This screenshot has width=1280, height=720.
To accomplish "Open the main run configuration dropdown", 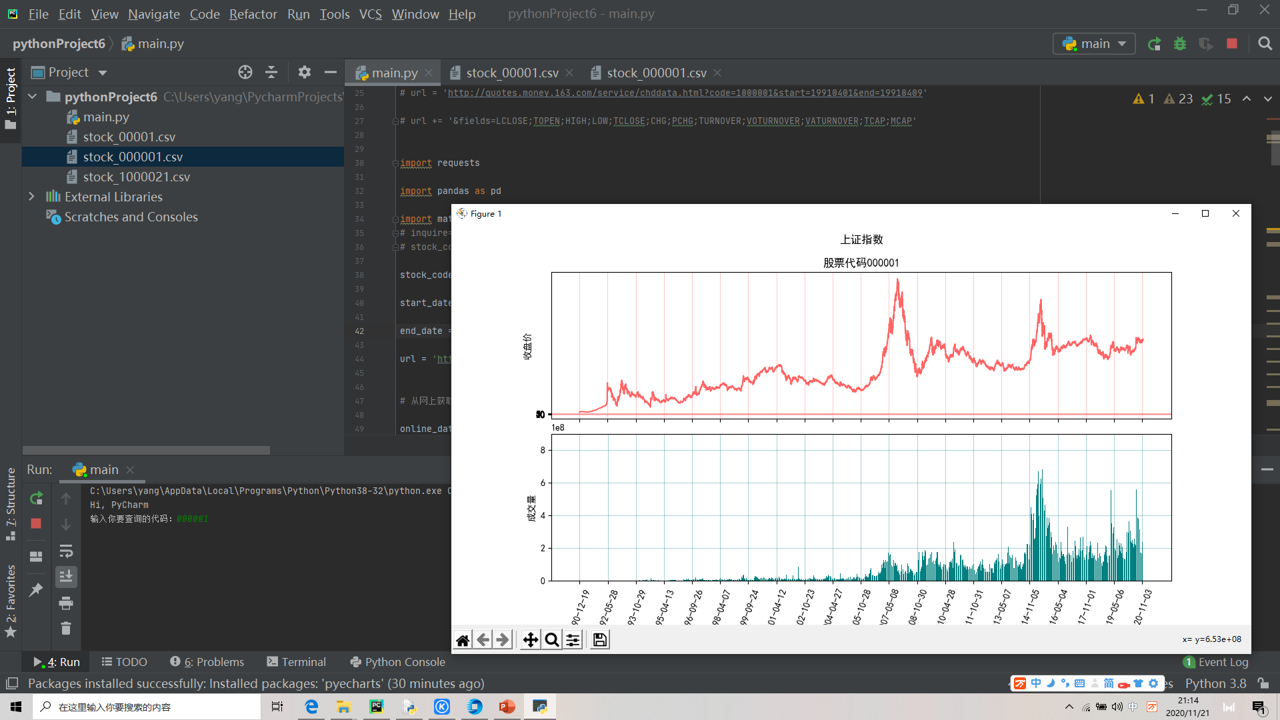I will 1094,44.
